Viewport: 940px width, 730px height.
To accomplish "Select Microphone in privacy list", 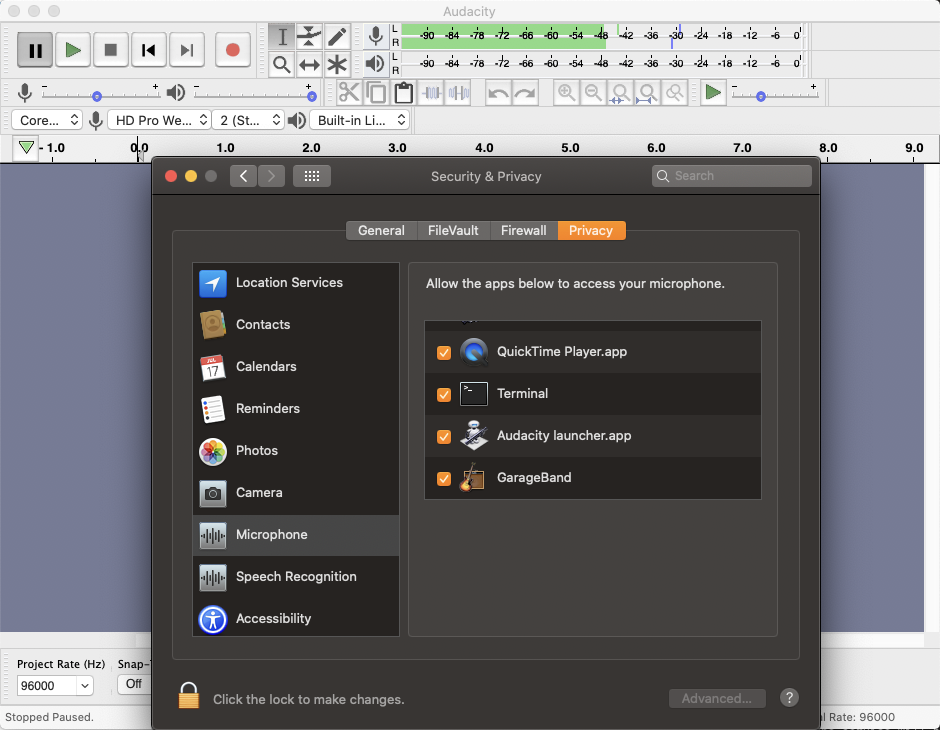I will [296, 535].
